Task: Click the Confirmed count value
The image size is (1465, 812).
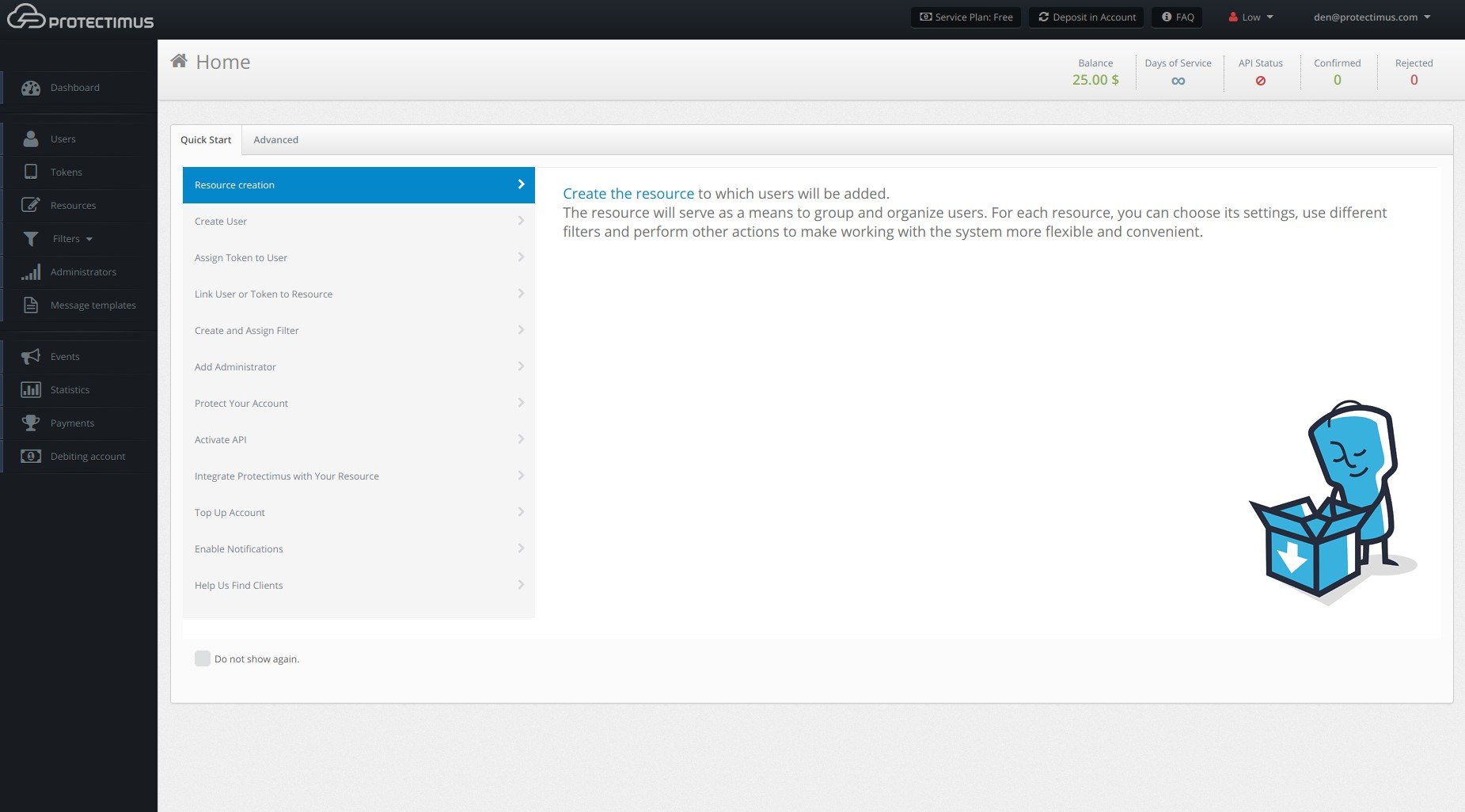Action: [1338, 80]
